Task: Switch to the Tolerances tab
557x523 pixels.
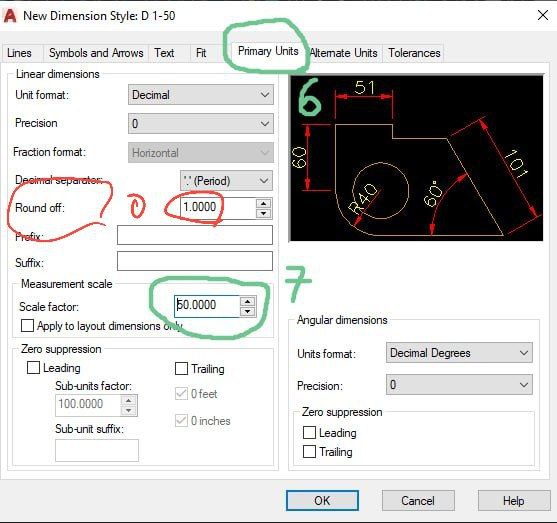Action: coord(414,53)
